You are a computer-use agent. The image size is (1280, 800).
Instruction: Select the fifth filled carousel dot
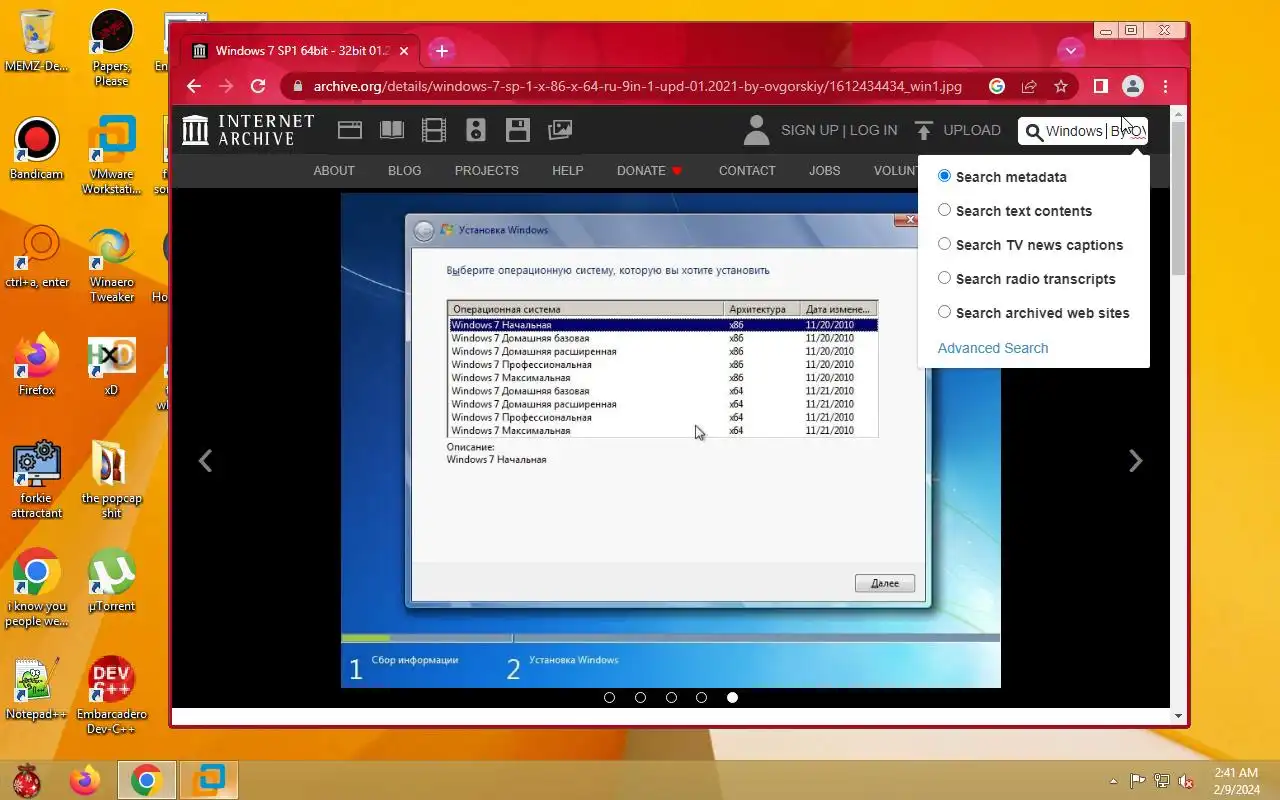point(732,697)
